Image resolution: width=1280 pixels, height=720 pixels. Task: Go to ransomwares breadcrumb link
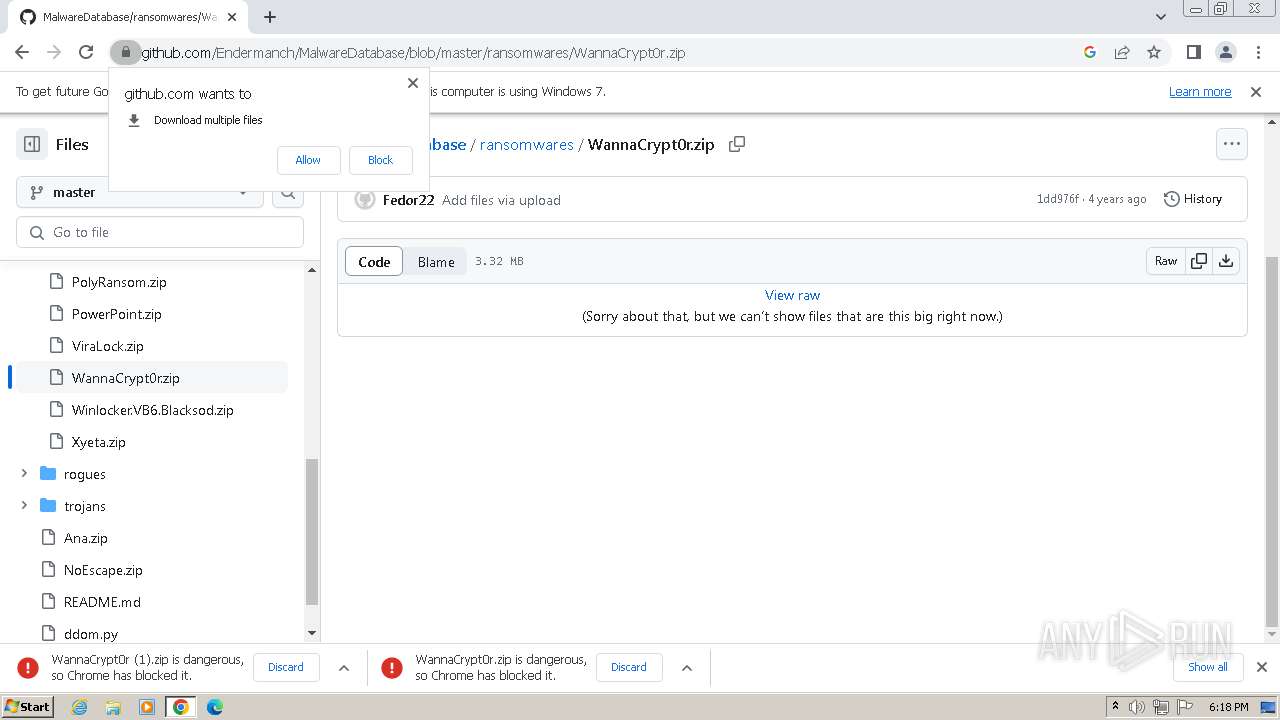pyautogui.click(x=527, y=144)
